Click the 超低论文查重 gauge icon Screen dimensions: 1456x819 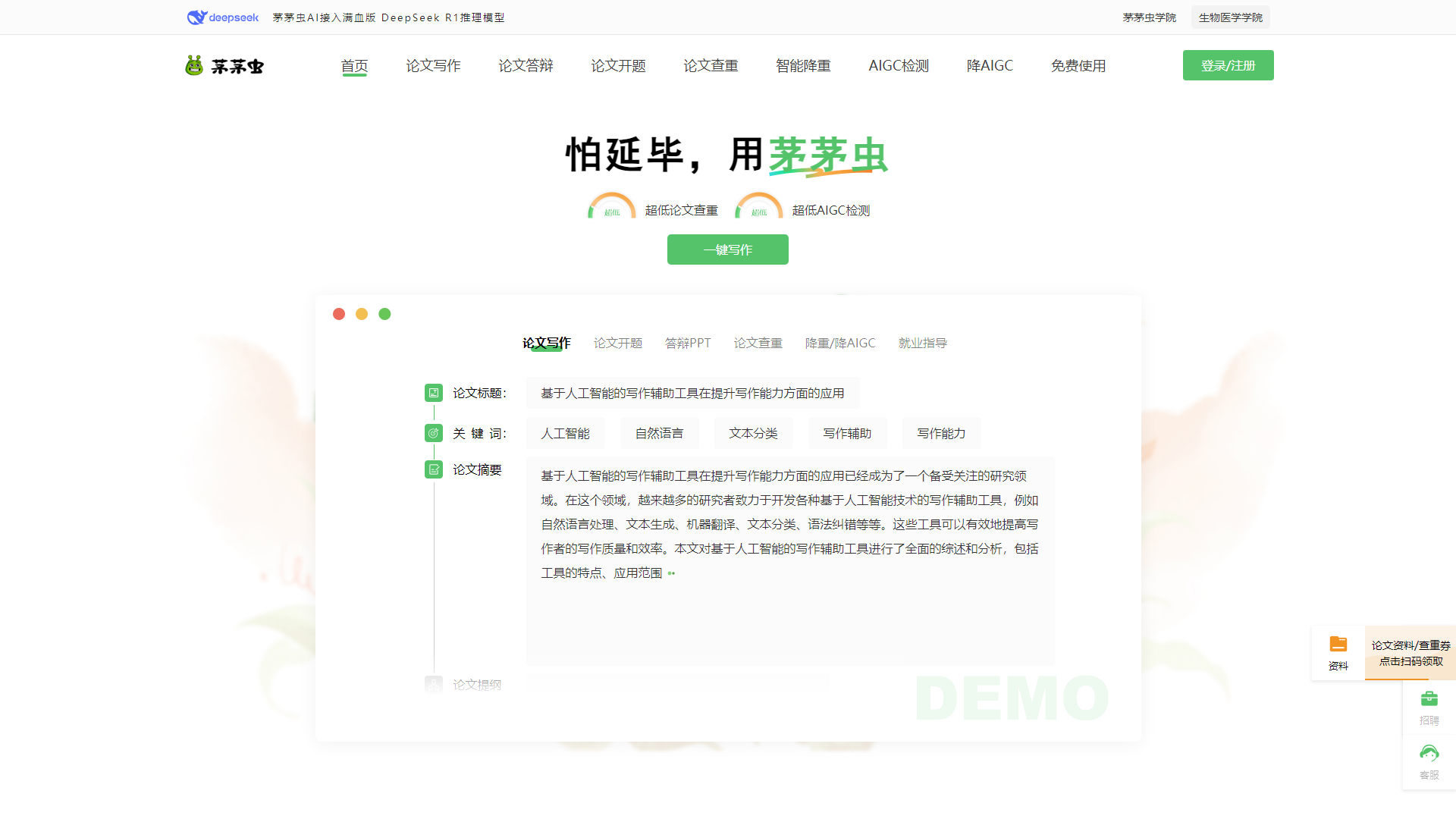point(611,207)
